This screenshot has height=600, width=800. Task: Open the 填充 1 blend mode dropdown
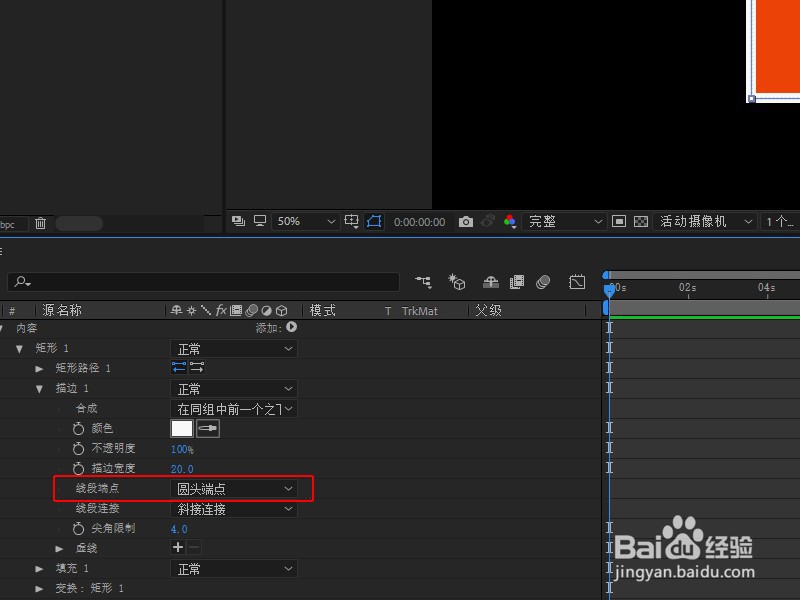click(234, 569)
